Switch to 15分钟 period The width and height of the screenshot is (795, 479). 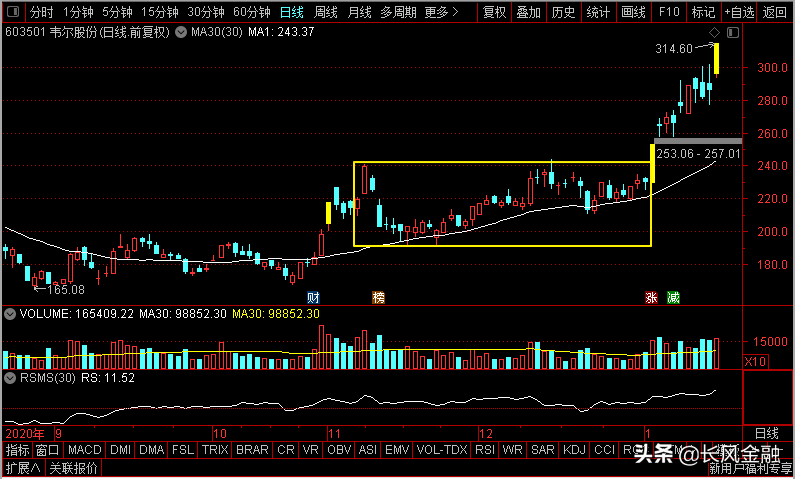pos(160,12)
